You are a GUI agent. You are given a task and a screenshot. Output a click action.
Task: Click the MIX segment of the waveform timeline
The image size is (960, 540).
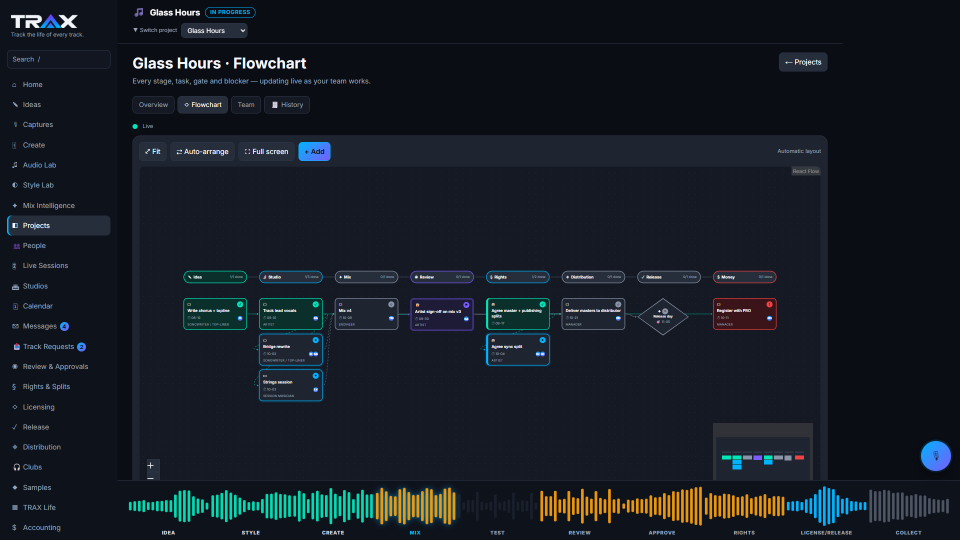tap(415, 507)
